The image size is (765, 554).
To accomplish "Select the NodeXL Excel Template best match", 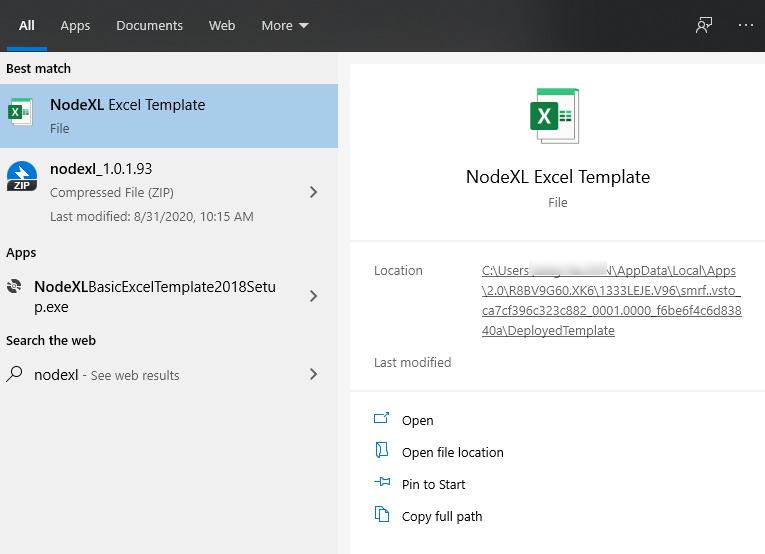I will coord(169,116).
